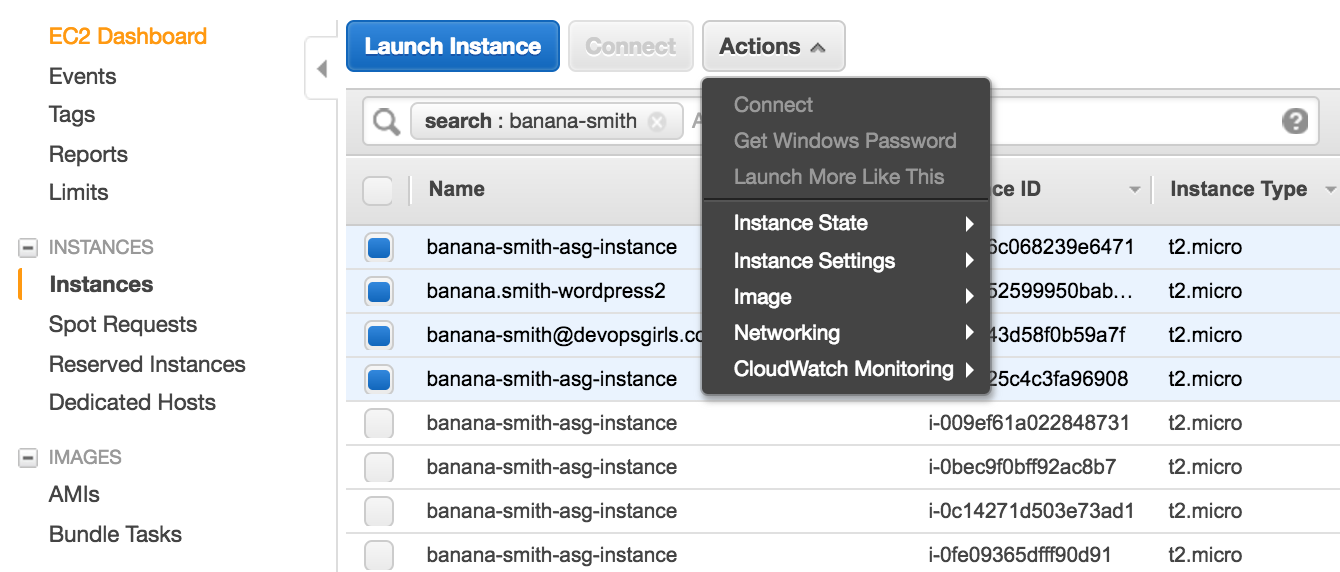Uncheck the banana.smith-wordpress2 instance row
This screenshot has width=1340, height=572.
point(379,292)
